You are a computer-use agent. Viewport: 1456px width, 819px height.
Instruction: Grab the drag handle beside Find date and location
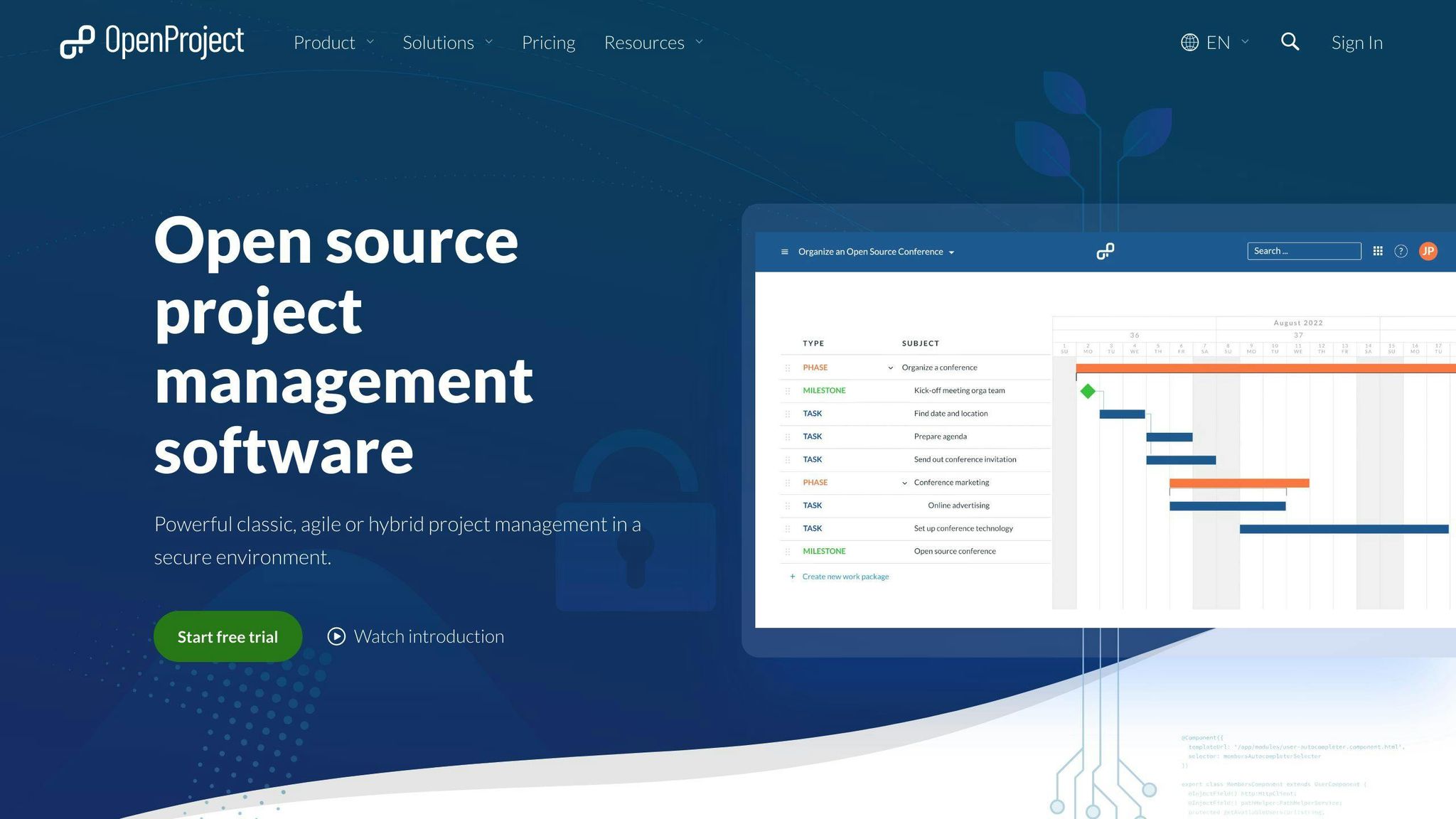[x=787, y=413]
